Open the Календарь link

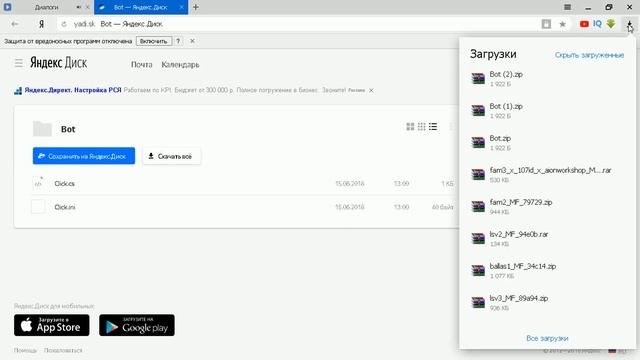point(180,64)
